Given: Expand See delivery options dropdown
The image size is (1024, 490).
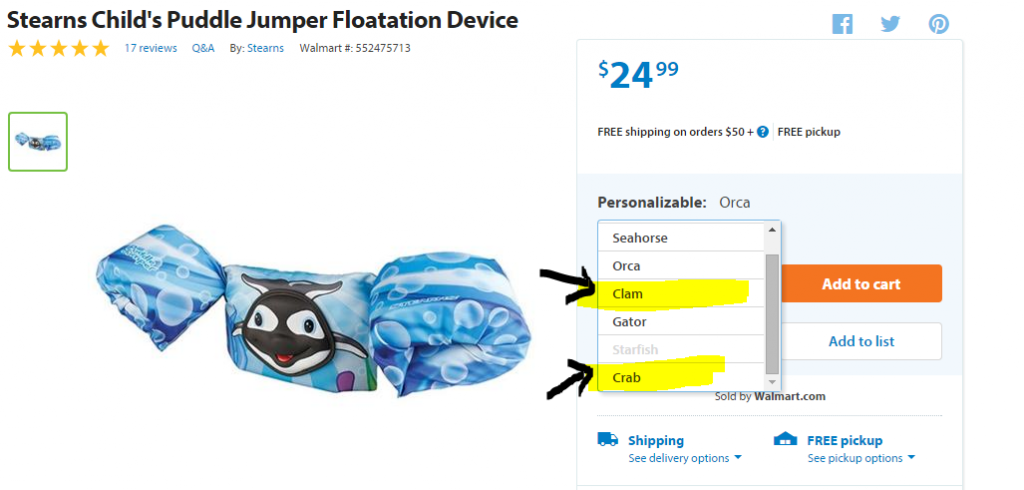Looking at the screenshot, I should (685, 458).
